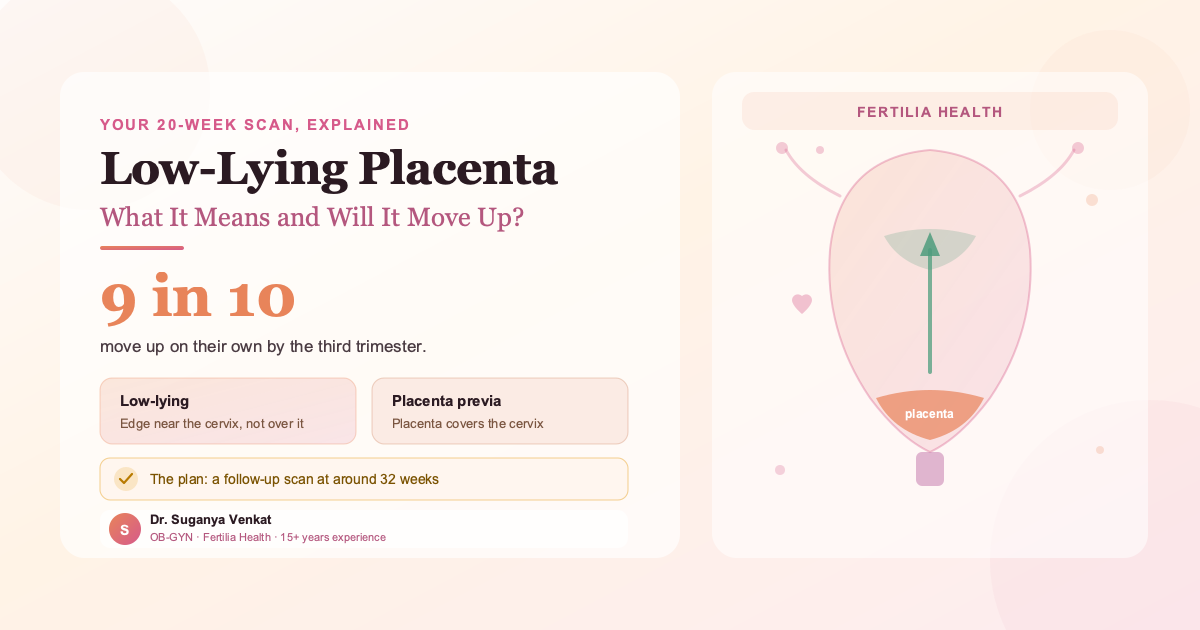Click the right fallopian tube end dot
Image resolution: width=1200 pixels, height=630 pixels.
(1078, 148)
